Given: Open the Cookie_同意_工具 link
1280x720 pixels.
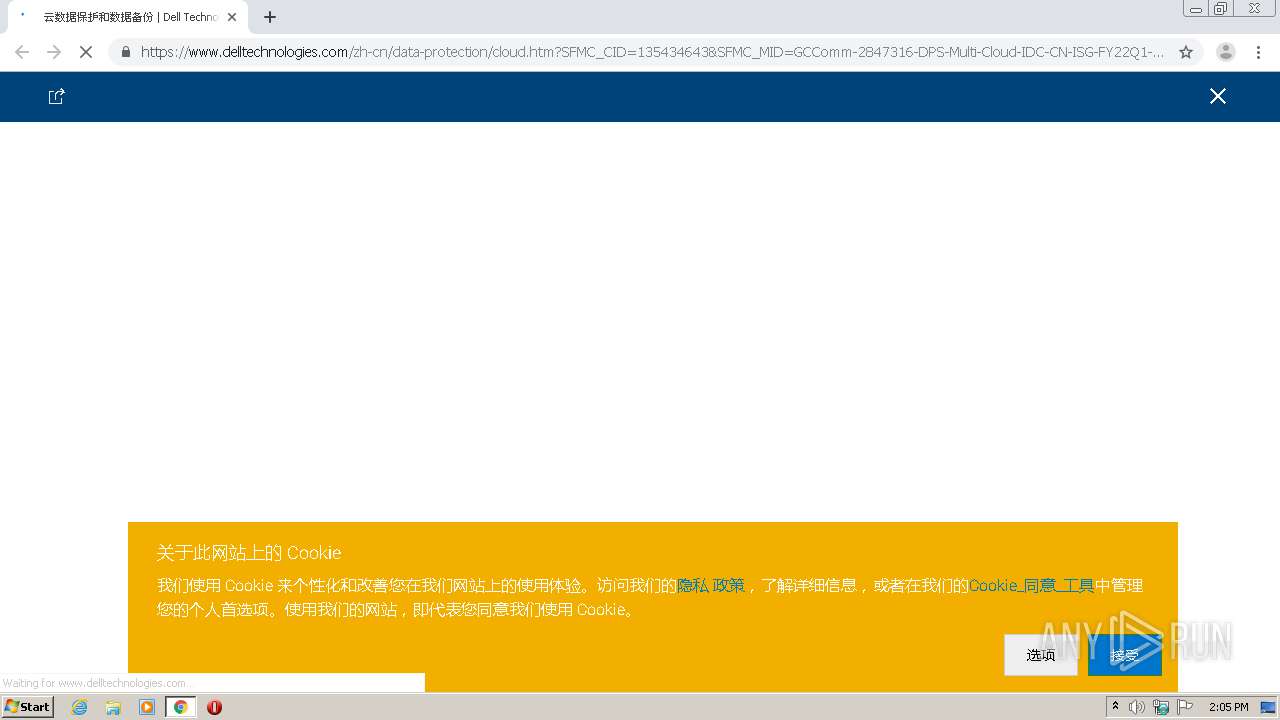Looking at the screenshot, I should tap(1031, 585).
